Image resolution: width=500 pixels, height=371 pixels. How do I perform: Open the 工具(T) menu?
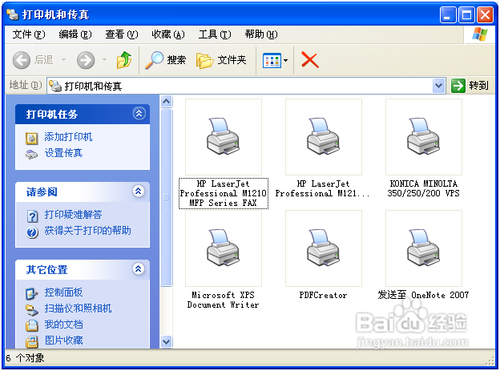click(215, 34)
